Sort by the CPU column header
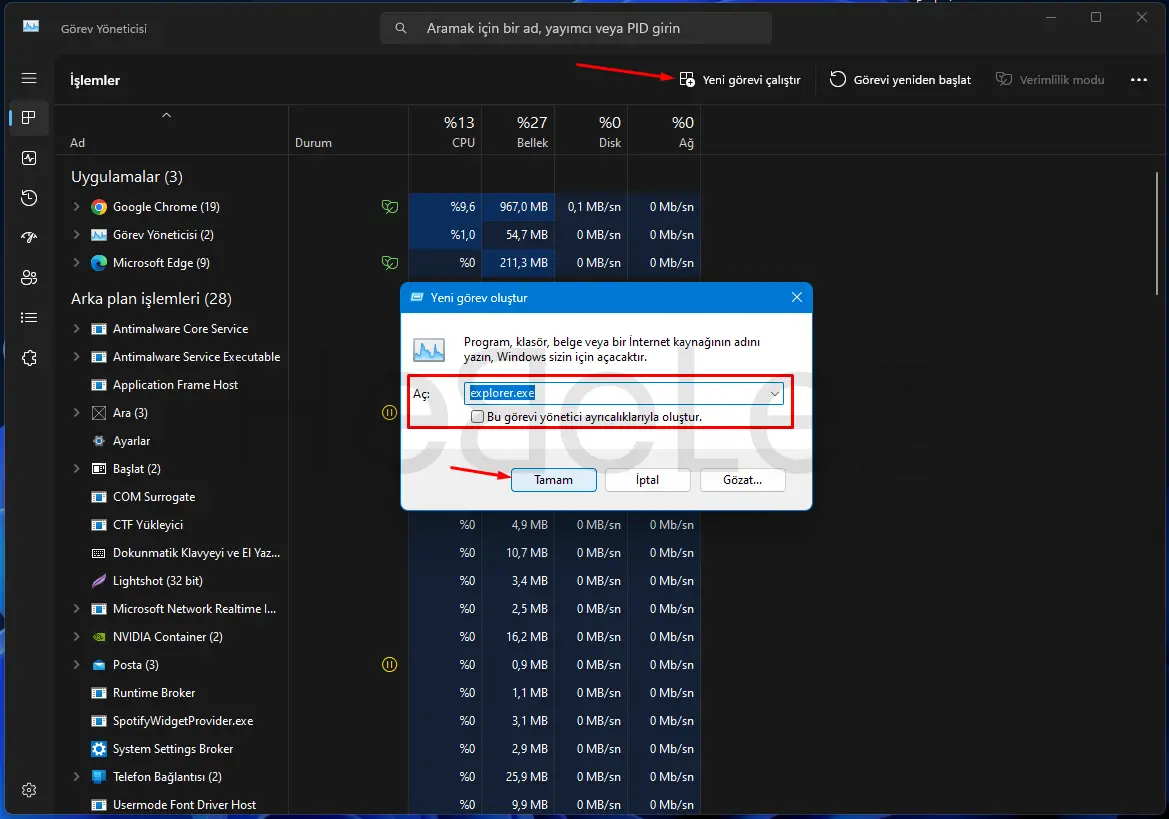Image resolution: width=1169 pixels, height=819 pixels. click(x=446, y=131)
